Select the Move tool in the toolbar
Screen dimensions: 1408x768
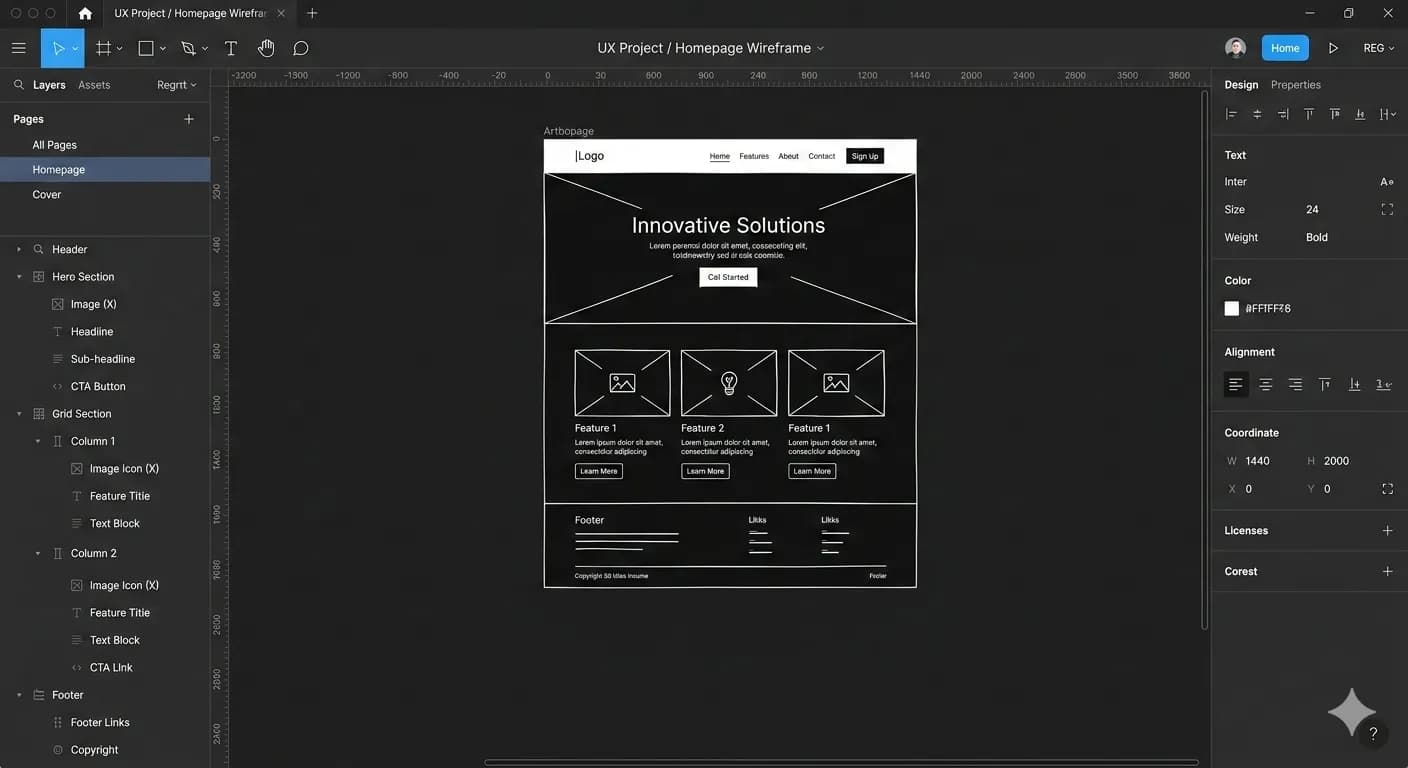[60, 47]
